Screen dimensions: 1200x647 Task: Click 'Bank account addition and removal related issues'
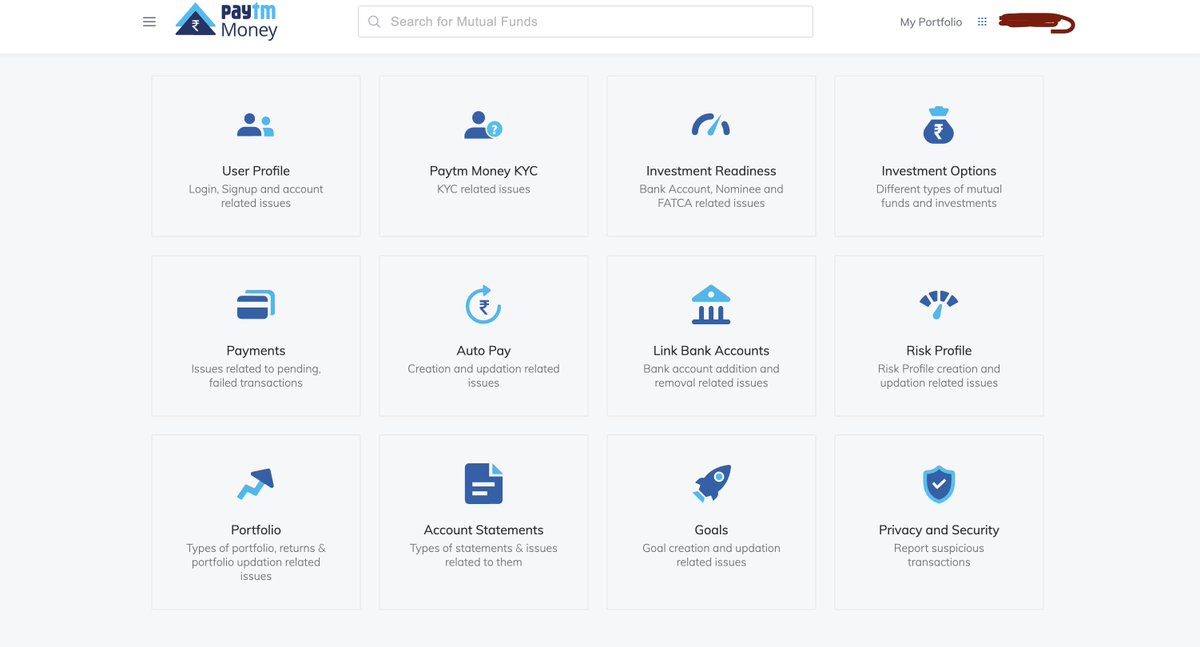[x=711, y=376]
